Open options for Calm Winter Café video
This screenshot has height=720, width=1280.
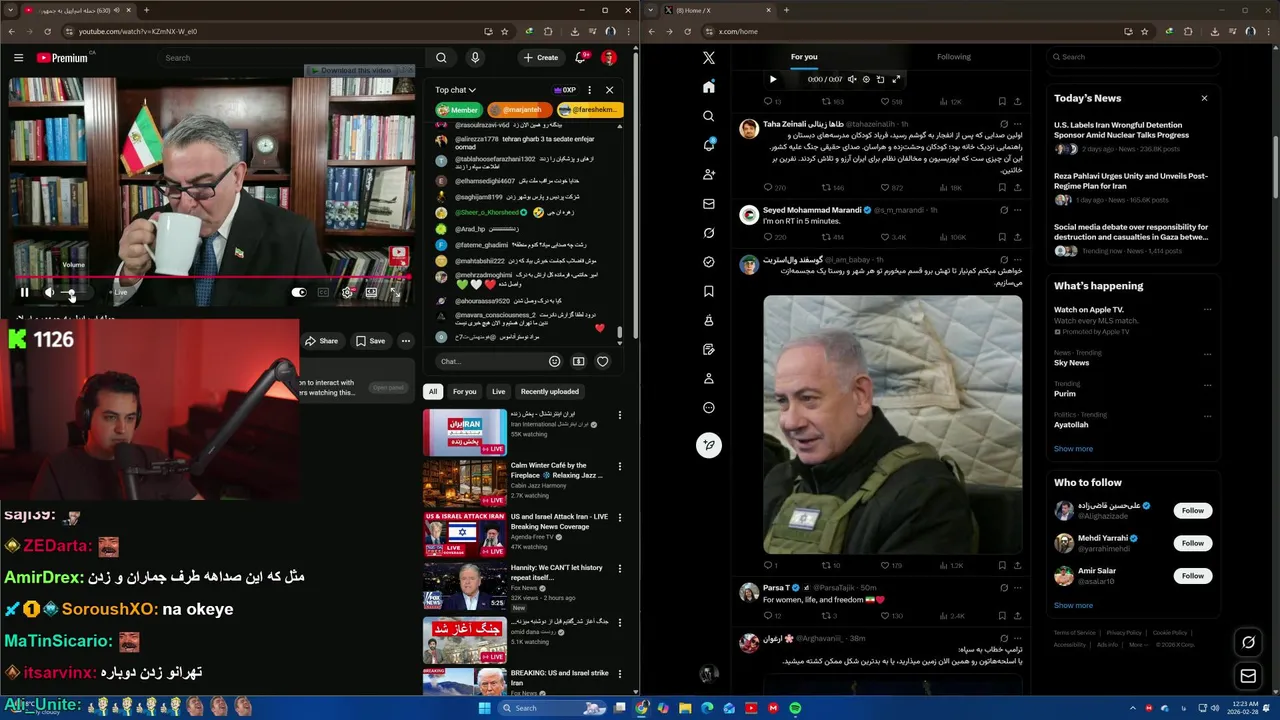coord(619,466)
